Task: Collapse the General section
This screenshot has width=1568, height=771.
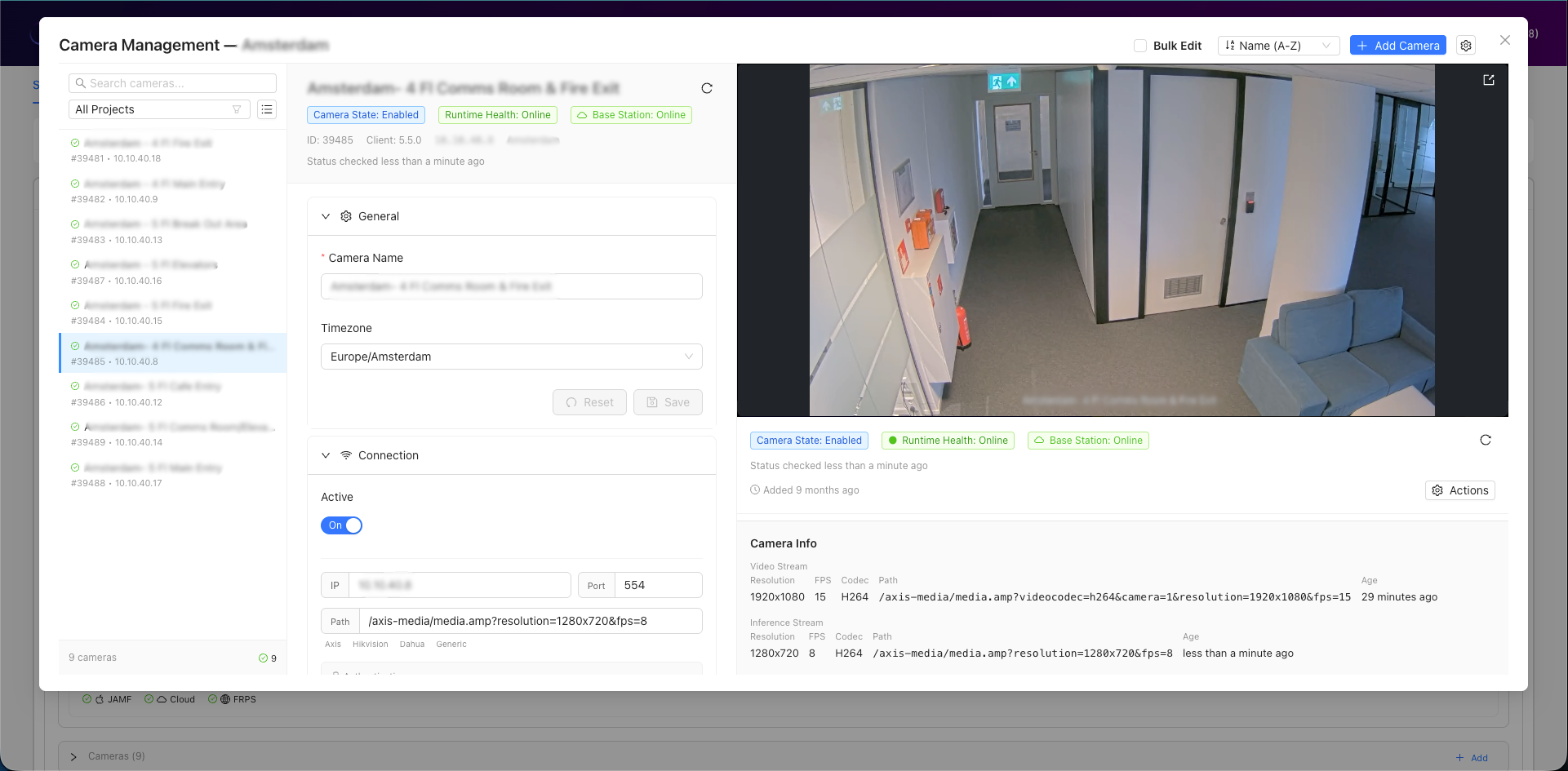Action: click(326, 216)
